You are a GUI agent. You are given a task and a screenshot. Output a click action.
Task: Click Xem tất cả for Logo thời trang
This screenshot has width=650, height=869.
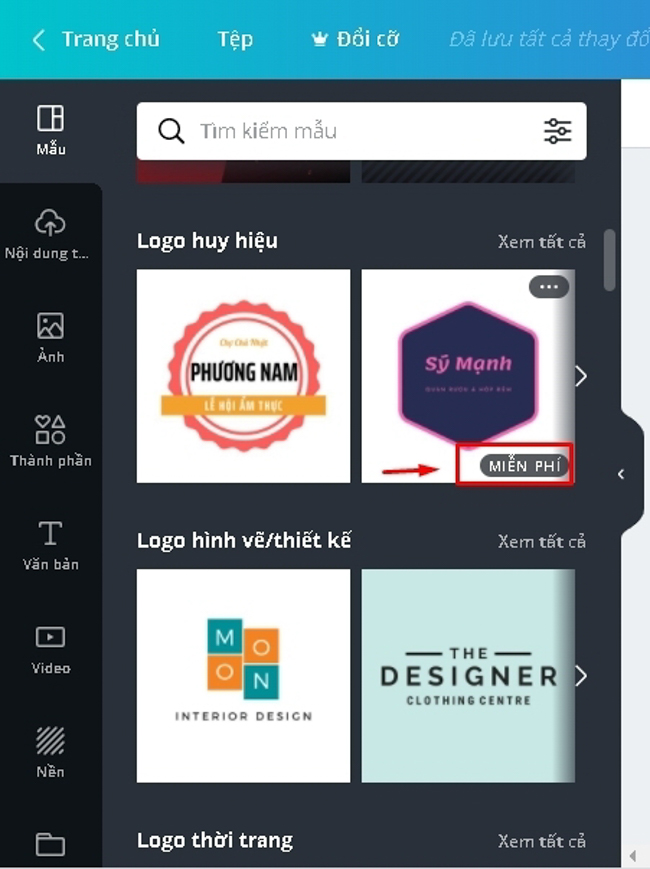(x=541, y=841)
